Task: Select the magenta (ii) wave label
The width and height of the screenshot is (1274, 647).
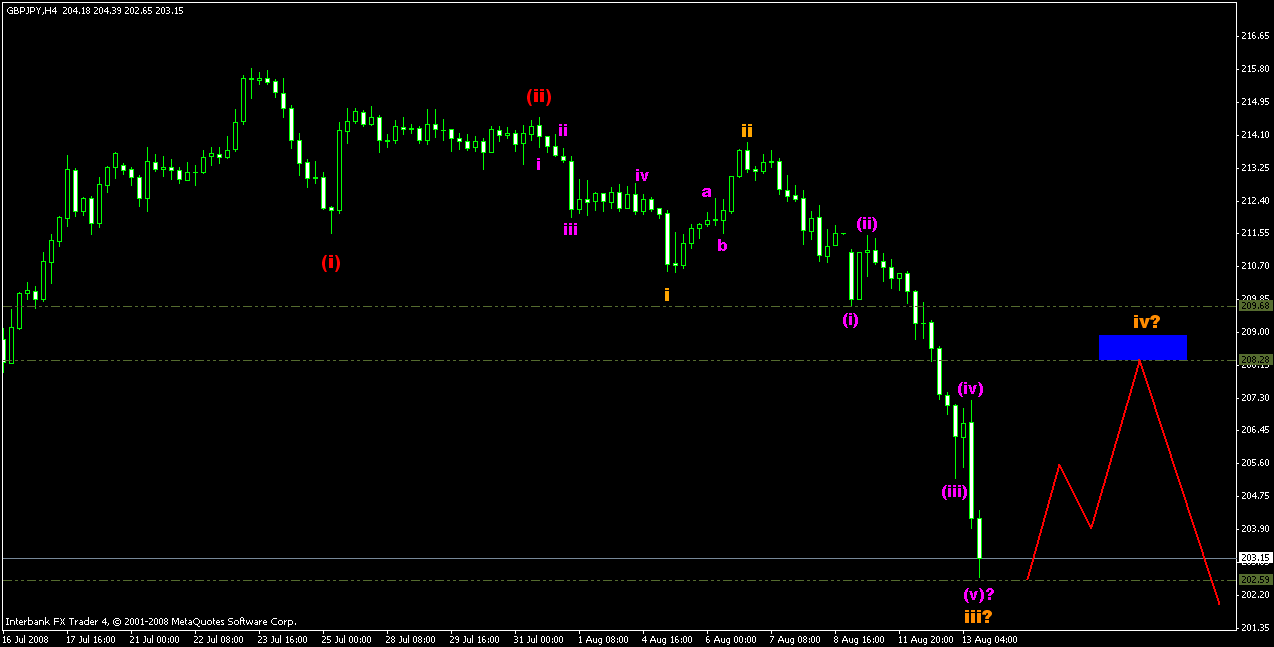Action: point(867,223)
